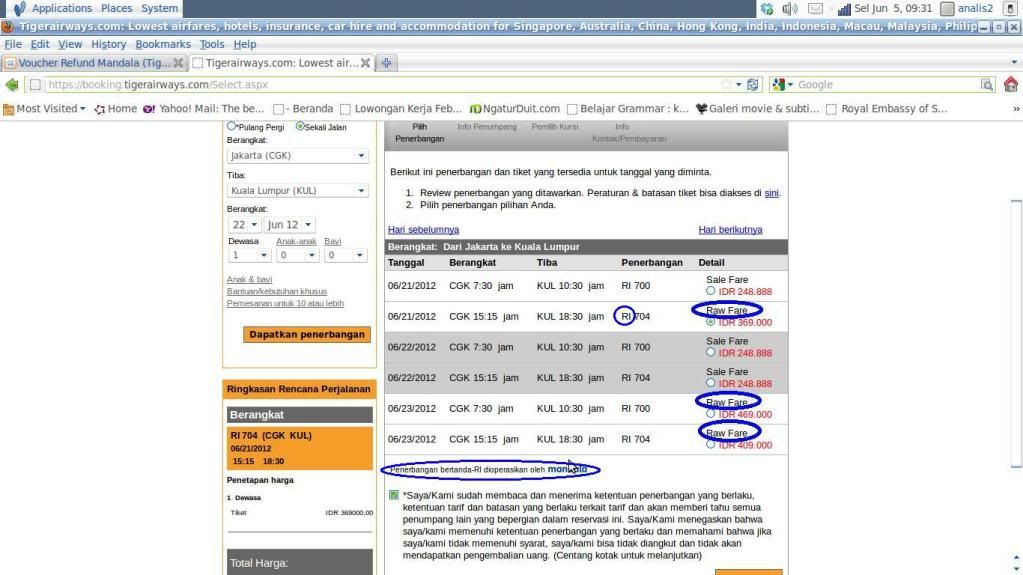1023x575 pixels.
Task: Toggle the terms agreement checkbox
Action: (393, 495)
